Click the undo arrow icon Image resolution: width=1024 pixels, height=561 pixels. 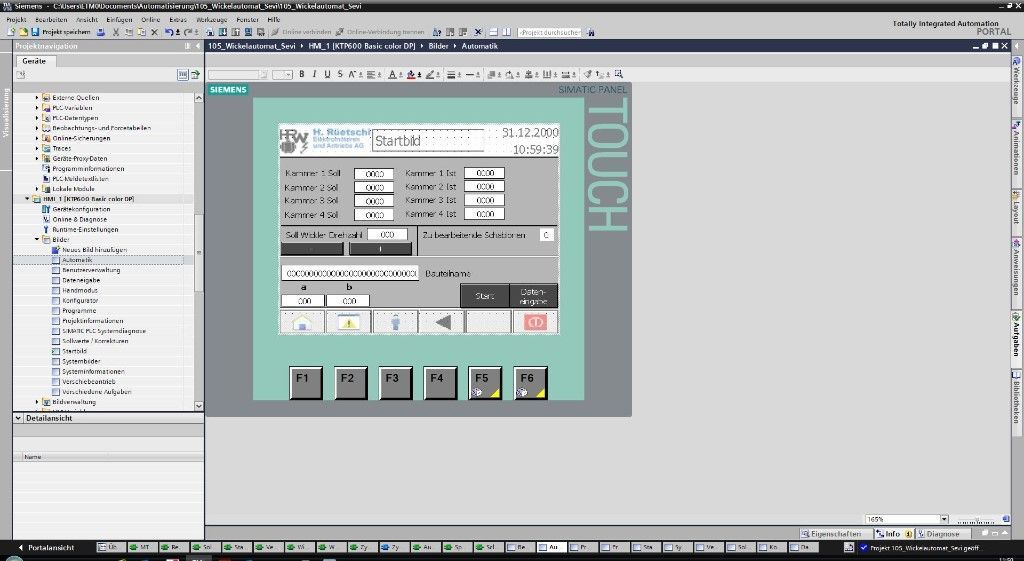(x=168, y=32)
